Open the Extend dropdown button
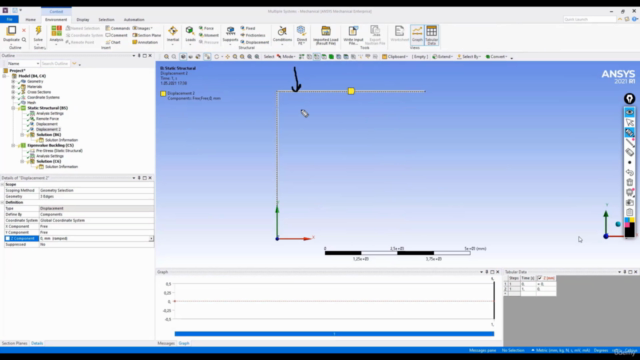This screenshot has height=360, width=640. pyautogui.click(x=442, y=57)
